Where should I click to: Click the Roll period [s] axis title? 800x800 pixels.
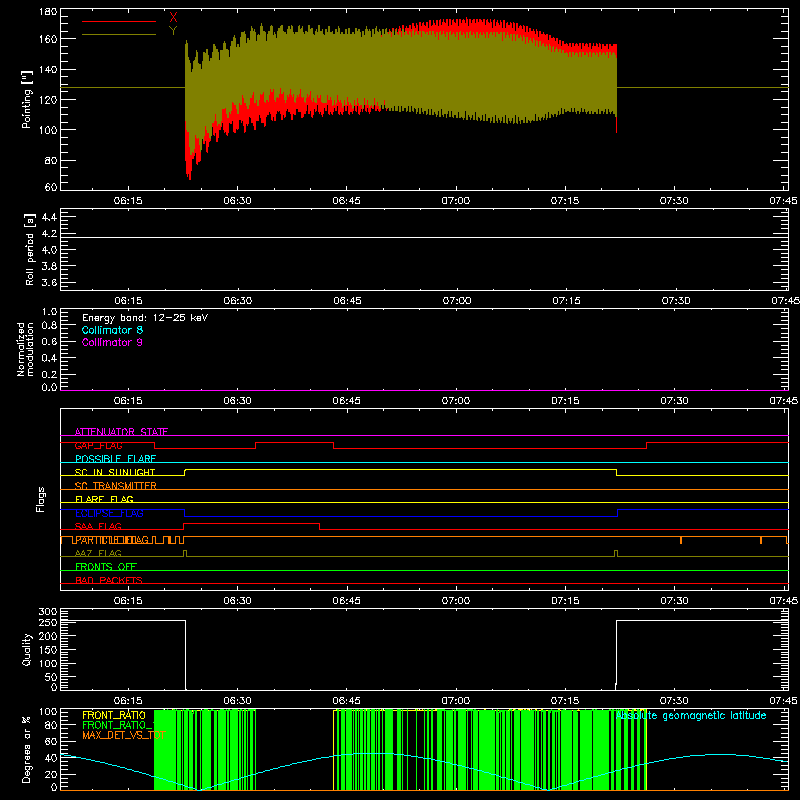(29, 249)
